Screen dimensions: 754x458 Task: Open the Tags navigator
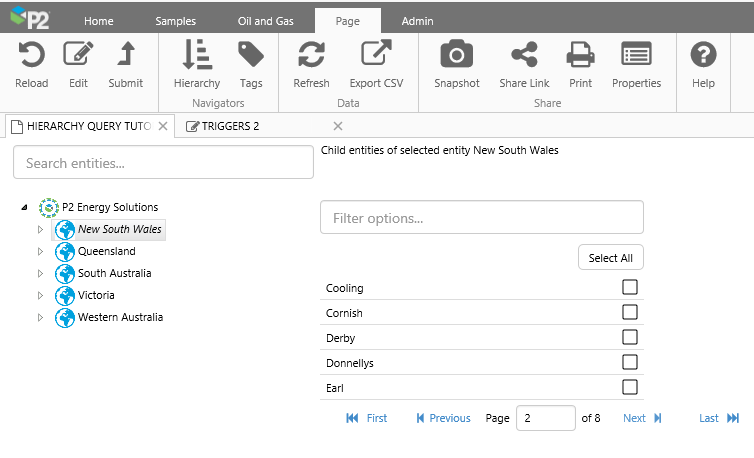[x=251, y=56]
